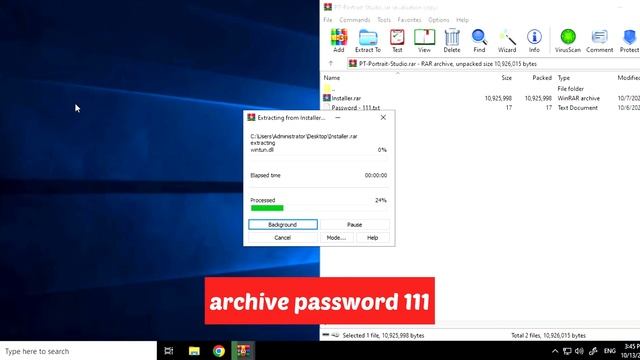Click the Windows search box
640x360 pixels.
(x=78, y=351)
